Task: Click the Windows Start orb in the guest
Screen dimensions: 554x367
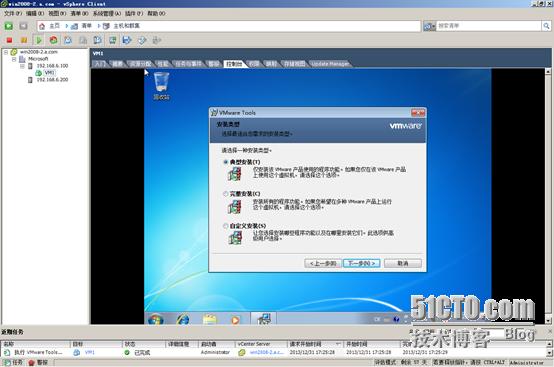Action: coord(155,319)
